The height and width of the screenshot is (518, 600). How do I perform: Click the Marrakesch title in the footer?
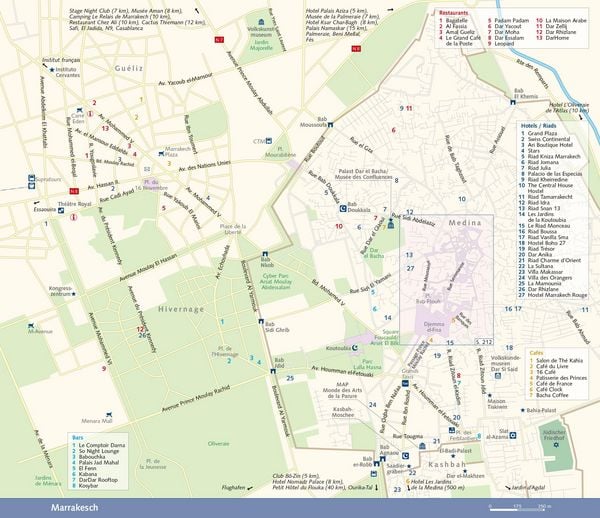(x=75, y=508)
